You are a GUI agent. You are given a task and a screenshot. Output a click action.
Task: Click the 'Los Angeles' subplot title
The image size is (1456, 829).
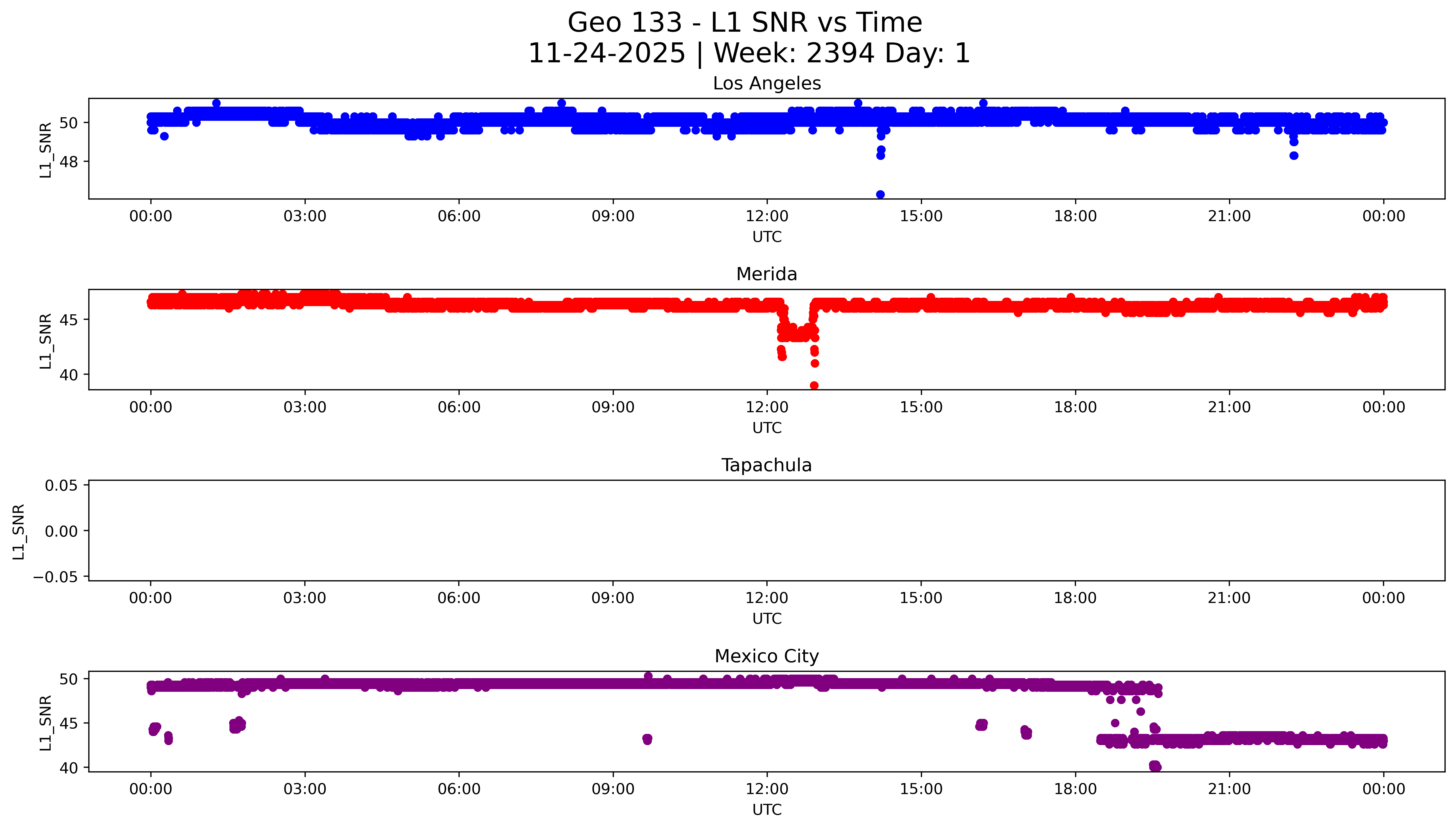pyautogui.click(x=766, y=84)
